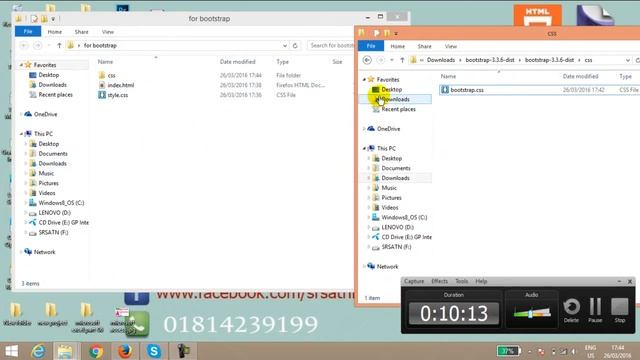The width and height of the screenshot is (640, 360).
Task: Open Capture menu in recorder
Action: 414,281
